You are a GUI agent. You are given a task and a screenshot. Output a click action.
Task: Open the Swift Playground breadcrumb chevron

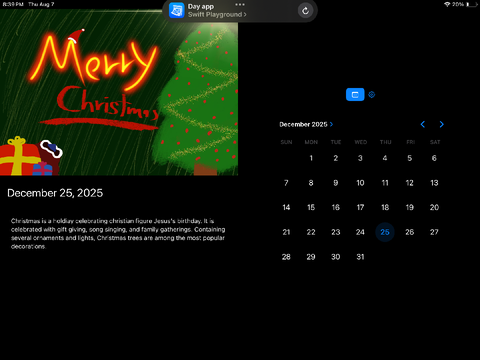point(245,15)
